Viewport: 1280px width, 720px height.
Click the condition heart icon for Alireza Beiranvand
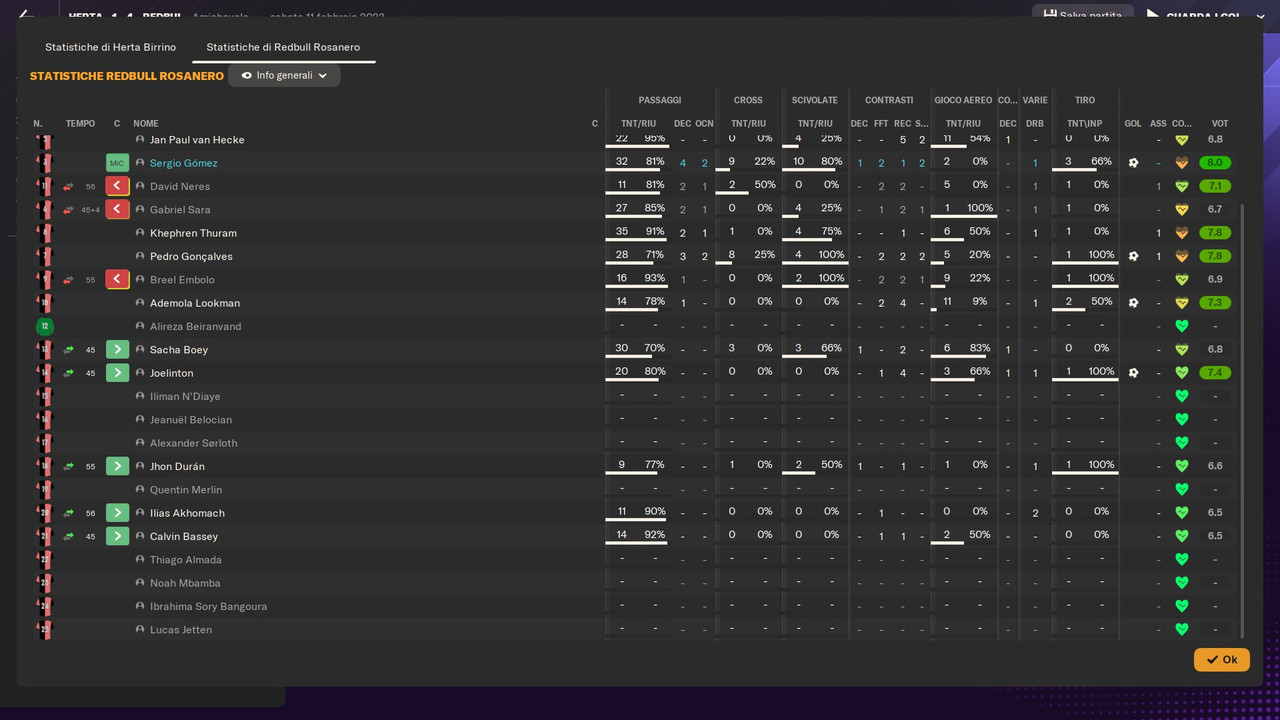(1182, 326)
